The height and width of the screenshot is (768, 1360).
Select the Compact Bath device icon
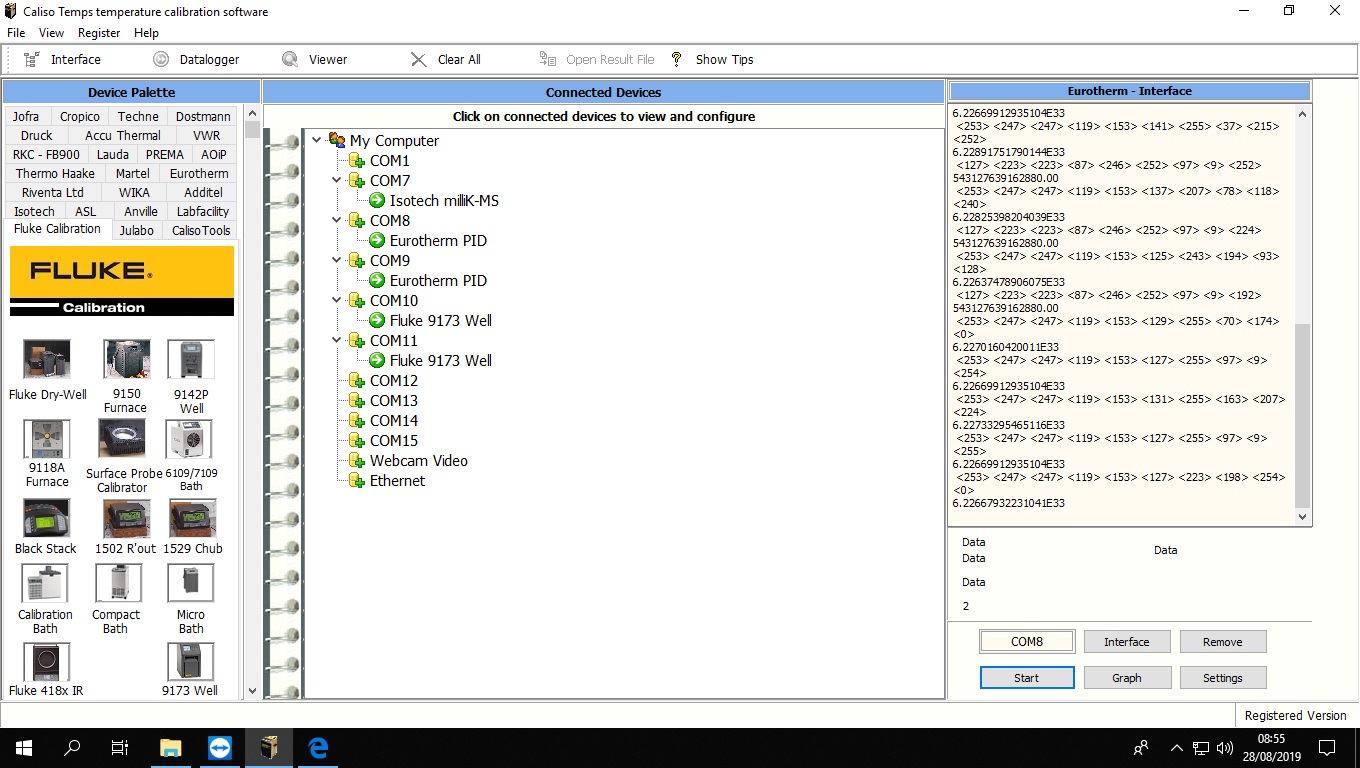(119, 583)
